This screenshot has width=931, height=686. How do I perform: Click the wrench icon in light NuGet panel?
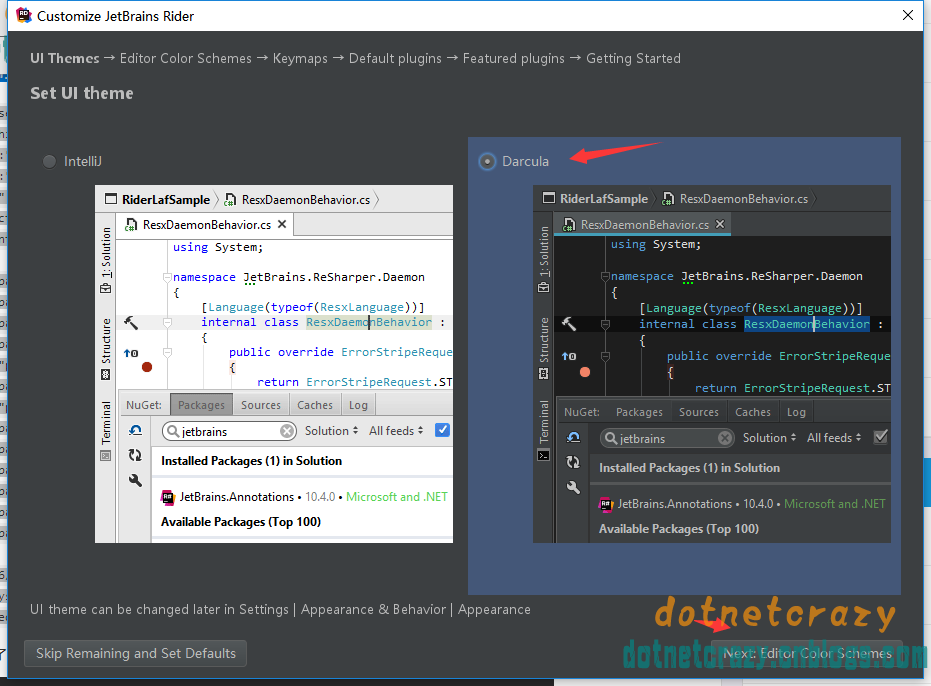click(135, 480)
